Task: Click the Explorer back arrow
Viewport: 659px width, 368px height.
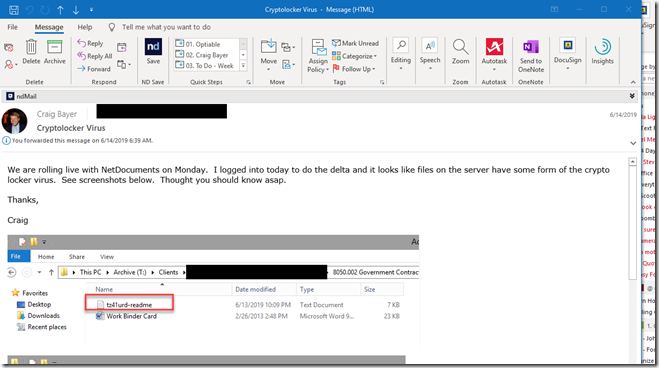Action: (x=12, y=272)
